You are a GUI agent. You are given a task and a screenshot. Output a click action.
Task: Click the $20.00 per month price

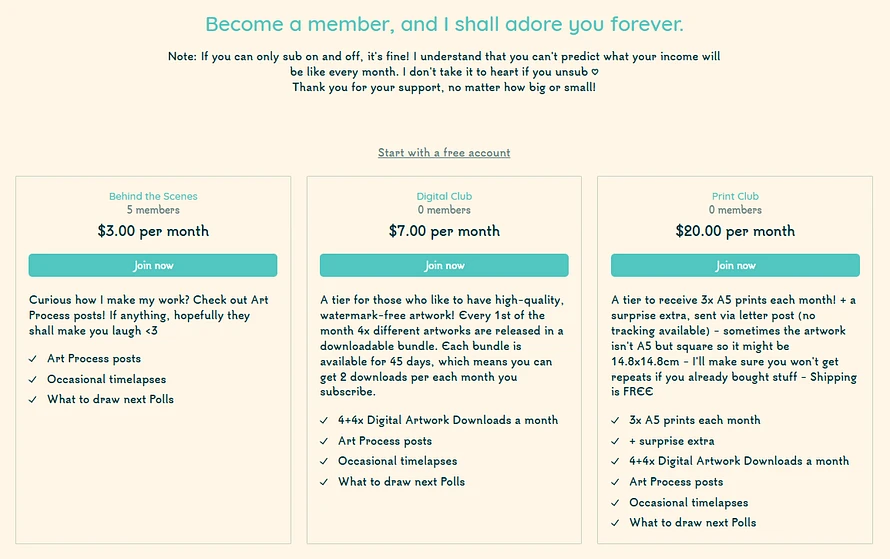pyautogui.click(x=735, y=231)
